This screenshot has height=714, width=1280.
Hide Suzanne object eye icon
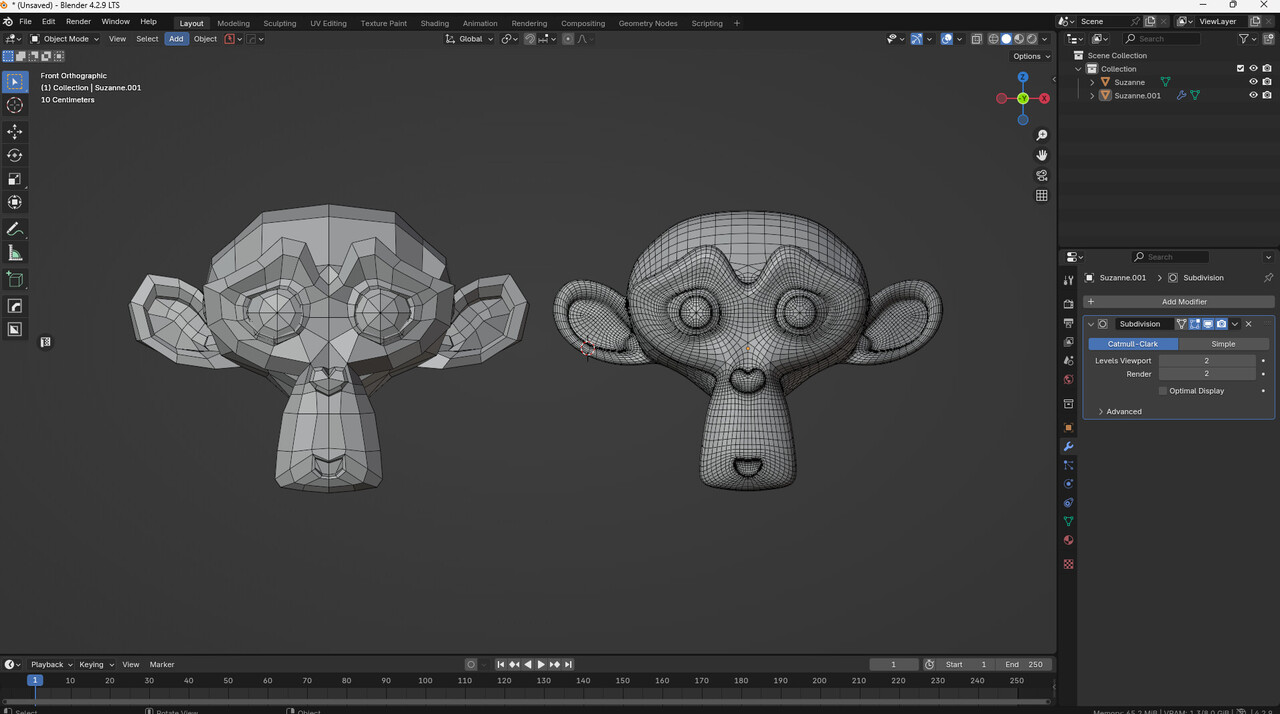coord(1253,82)
